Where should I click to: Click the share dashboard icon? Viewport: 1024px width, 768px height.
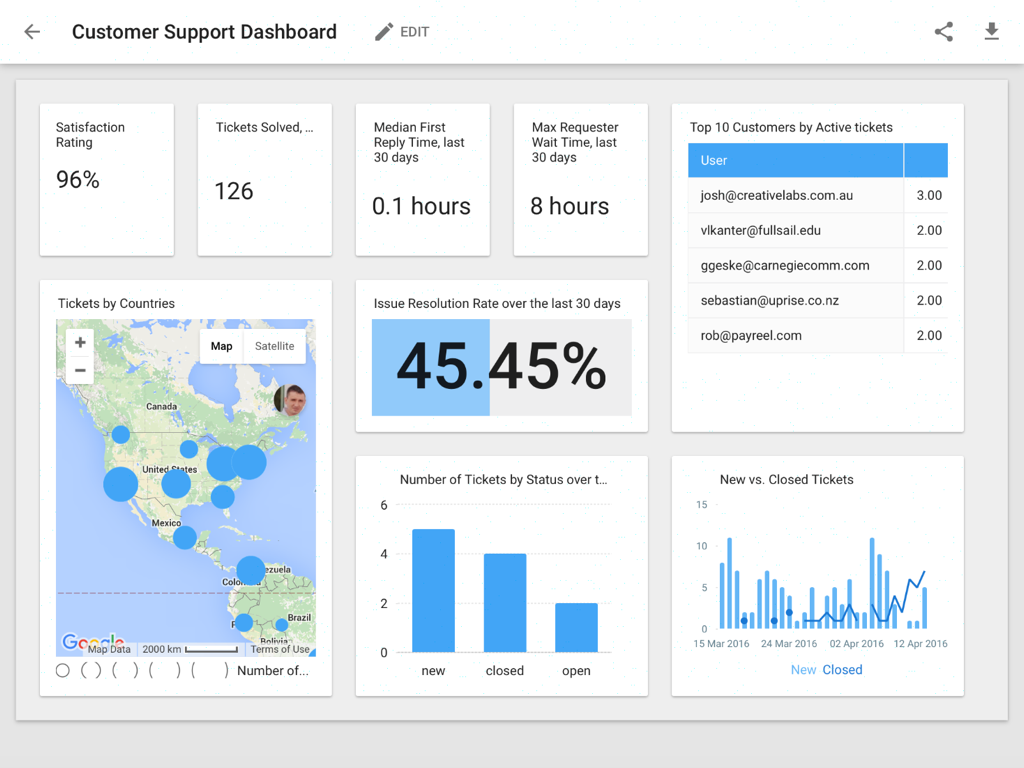pos(943,32)
